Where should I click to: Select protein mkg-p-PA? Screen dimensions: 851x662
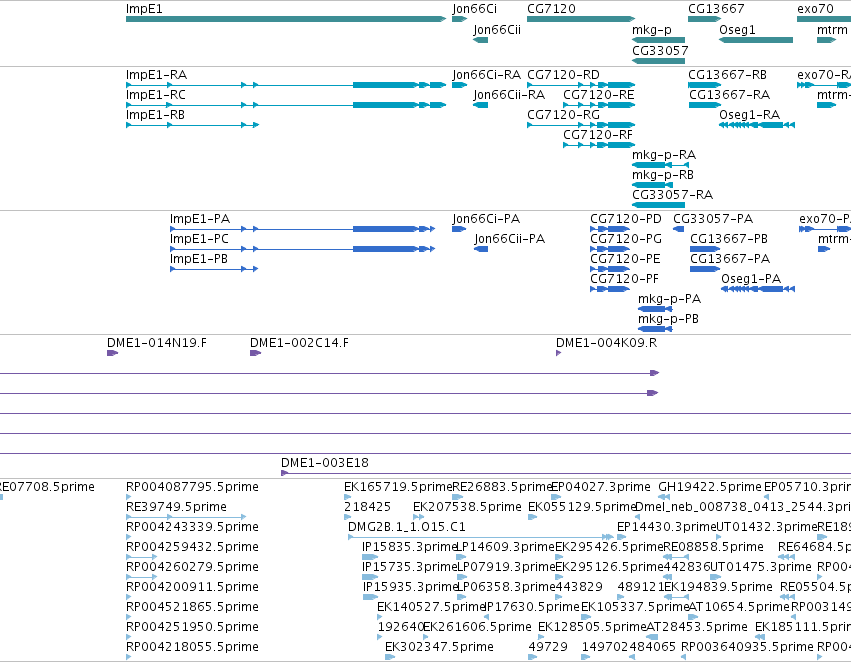coord(655,309)
